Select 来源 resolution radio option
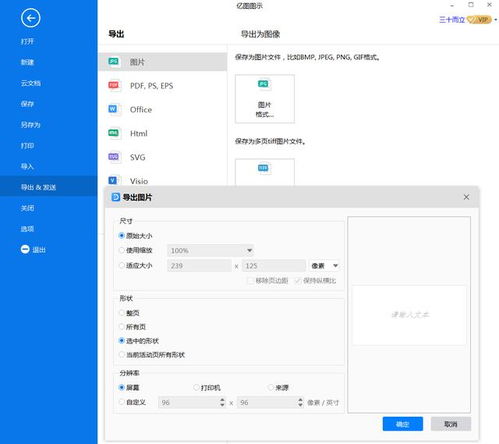499x444 pixels. (270, 387)
